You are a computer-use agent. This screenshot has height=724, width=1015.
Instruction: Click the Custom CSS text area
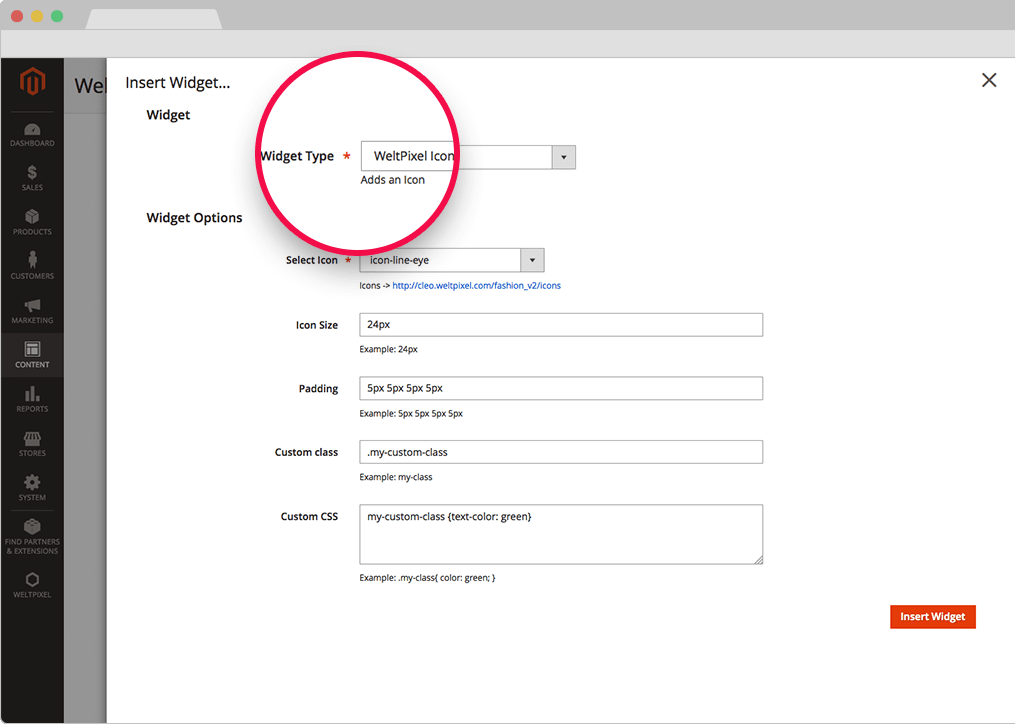coord(560,534)
